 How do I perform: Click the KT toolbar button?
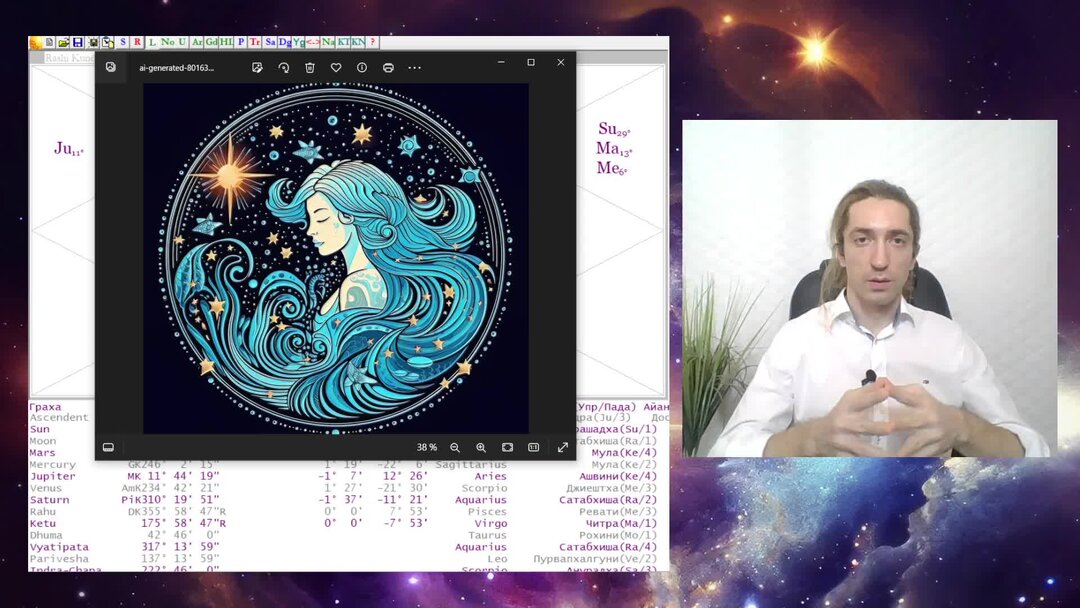click(343, 42)
